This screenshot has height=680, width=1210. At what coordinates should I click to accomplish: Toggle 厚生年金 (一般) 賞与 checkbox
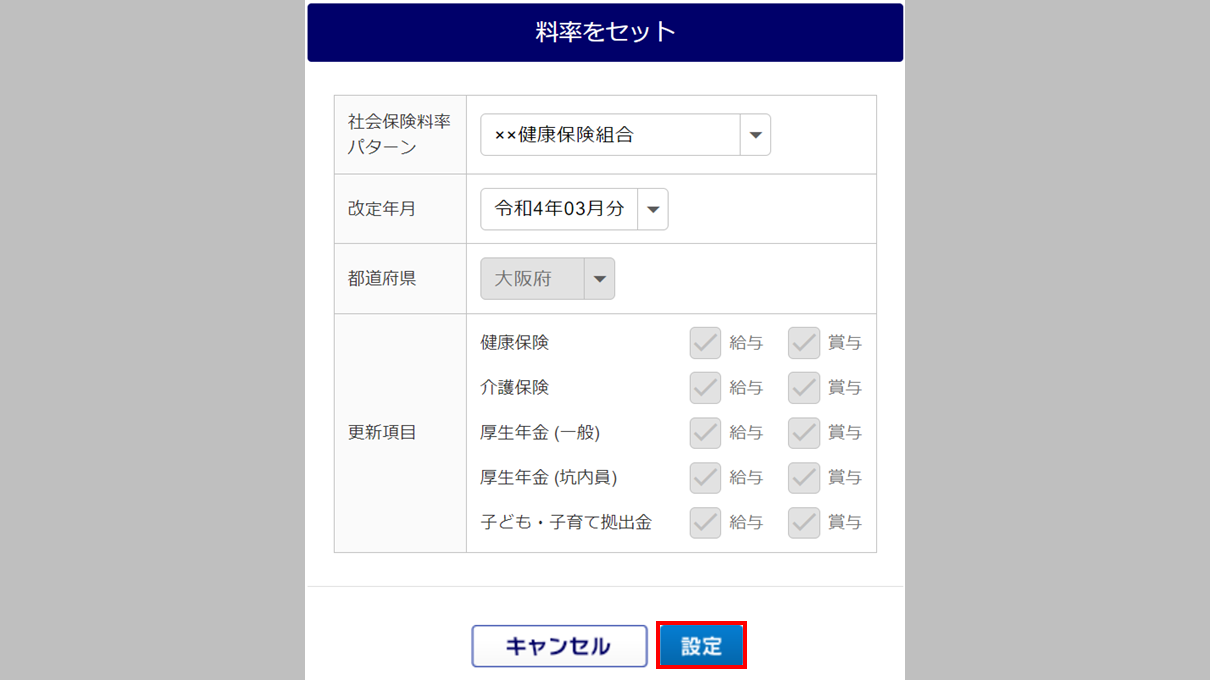tap(804, 433)
